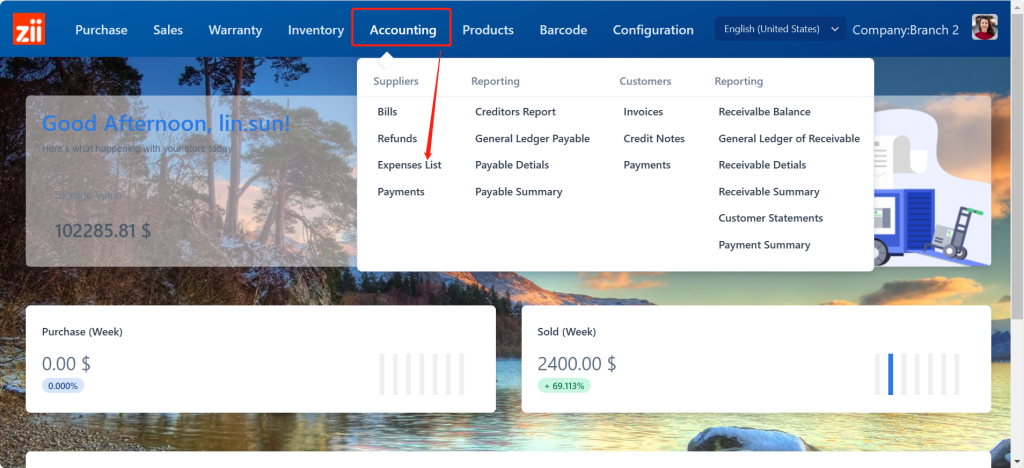Image resolution: width=1024 pixels, height=468 pixels.
Task: Click the highlighted blue bar in Sold chart
Action: coord(890,374)
